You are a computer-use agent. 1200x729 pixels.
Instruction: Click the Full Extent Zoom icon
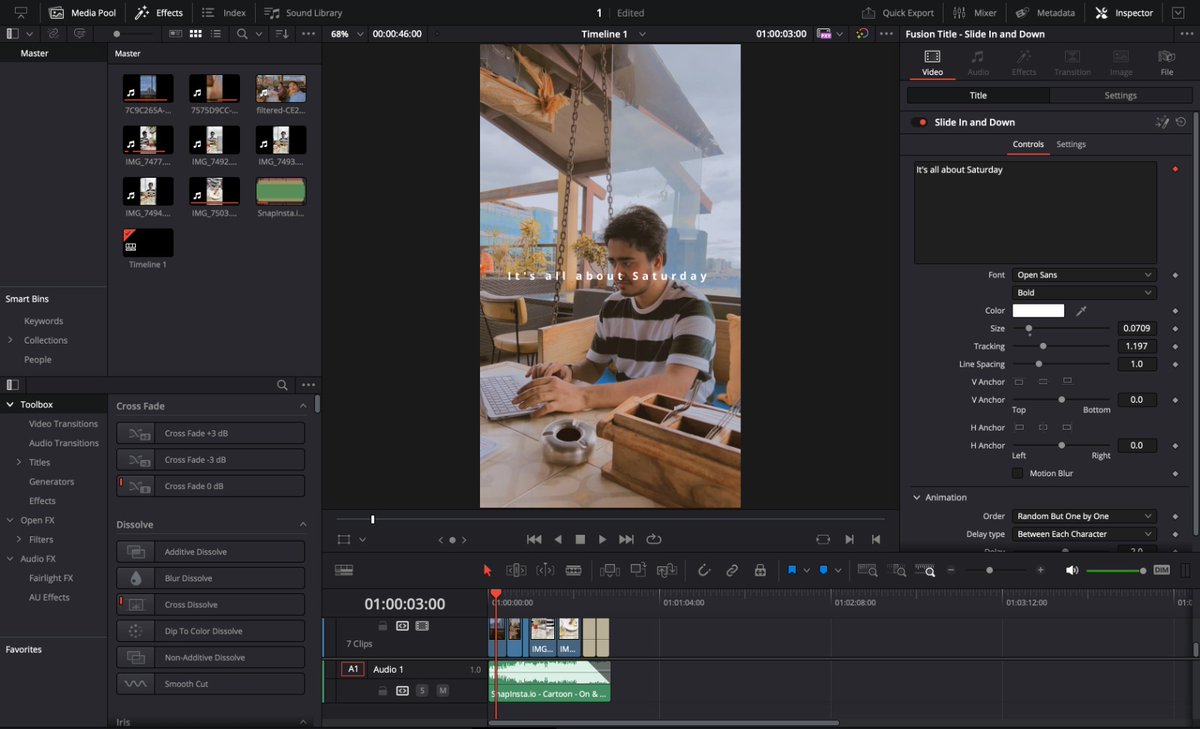(x=867, y=570)
